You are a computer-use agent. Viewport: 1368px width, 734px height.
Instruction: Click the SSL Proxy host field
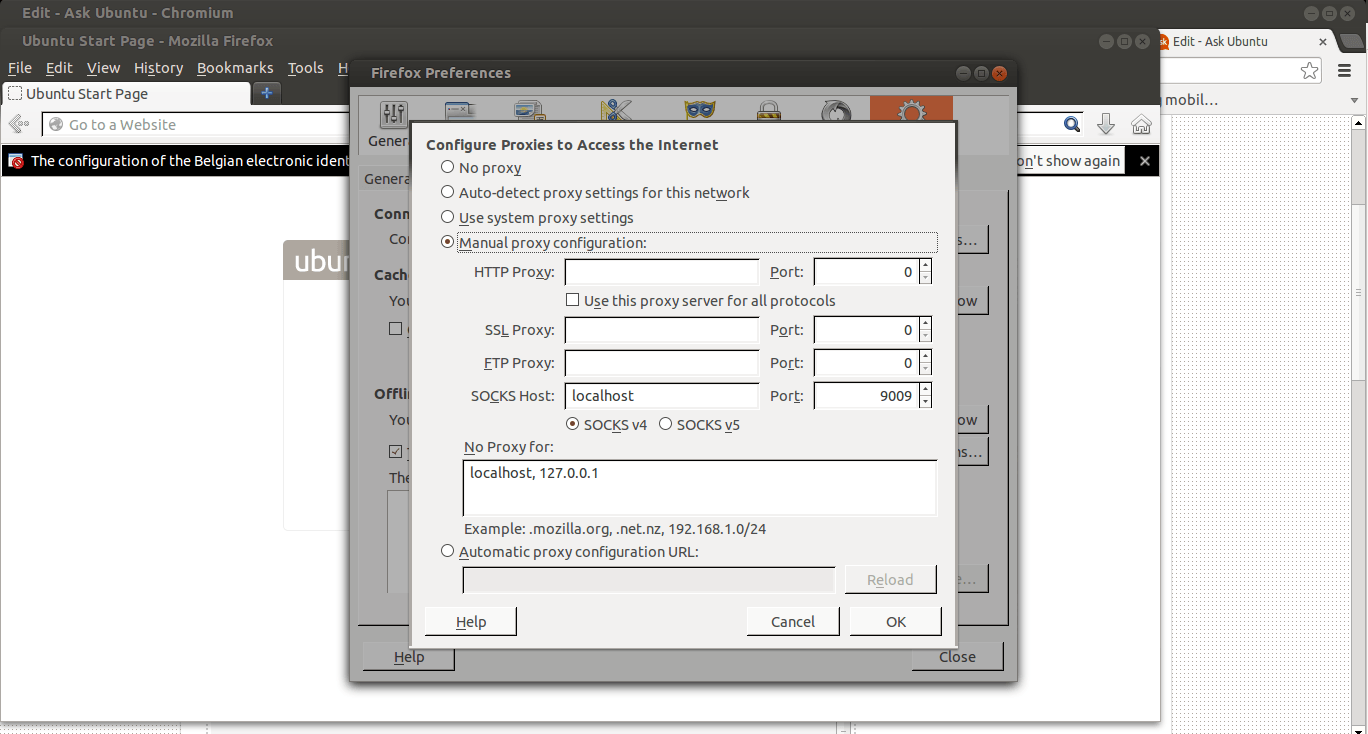(662, 330)
